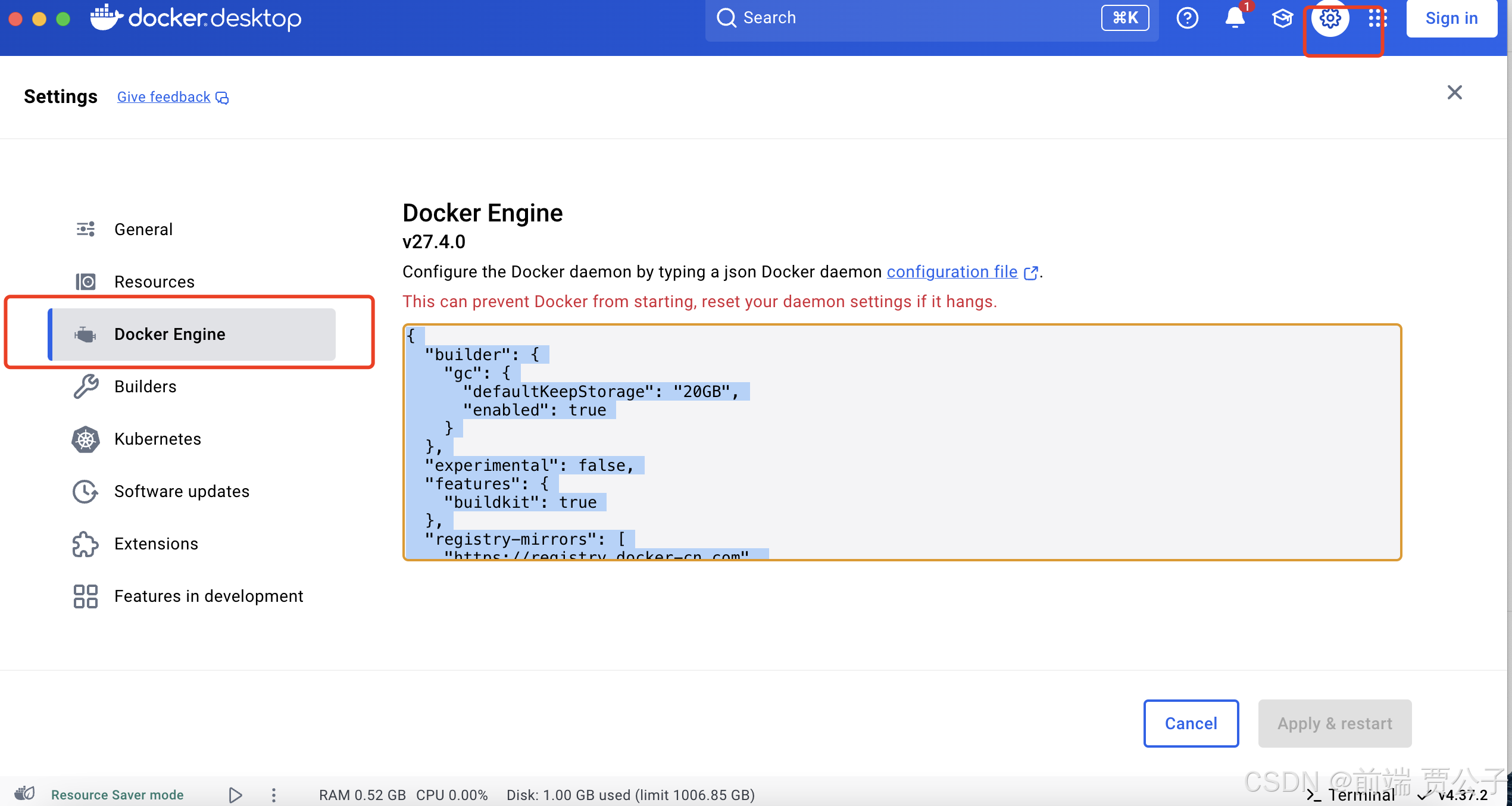Image resolution: width=1512 pixels, height=806 pixels.
Task: Click the feedback chat icon
Action: coord(222,98)
